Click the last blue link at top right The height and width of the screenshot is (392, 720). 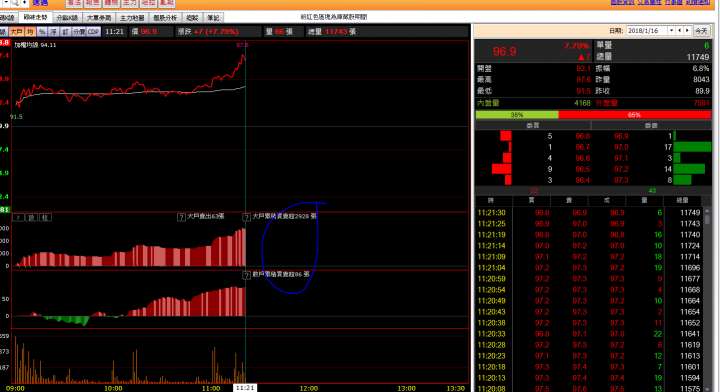(x=698, y=3)
